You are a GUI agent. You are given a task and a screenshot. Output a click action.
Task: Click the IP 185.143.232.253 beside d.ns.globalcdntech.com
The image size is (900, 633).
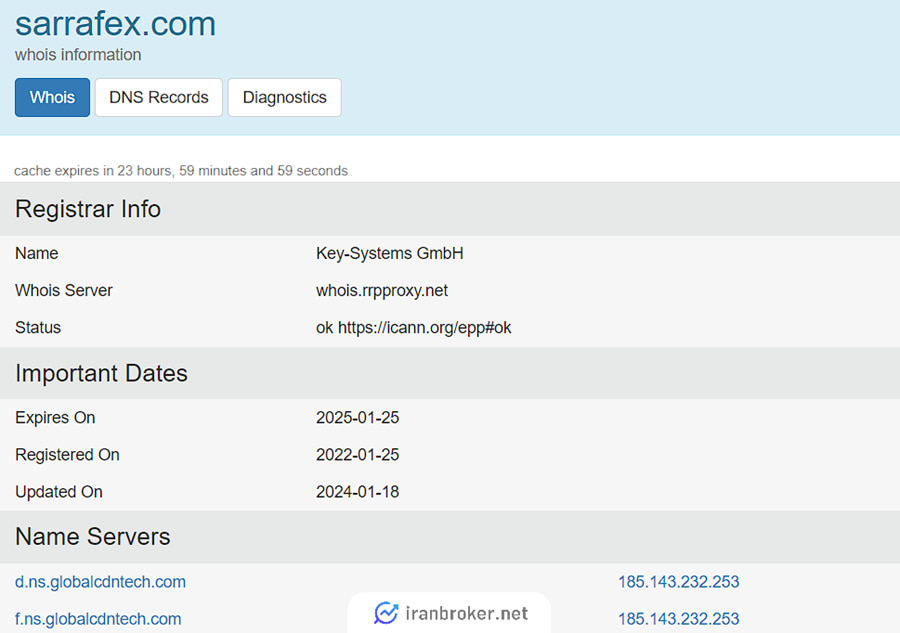[678, 582]
